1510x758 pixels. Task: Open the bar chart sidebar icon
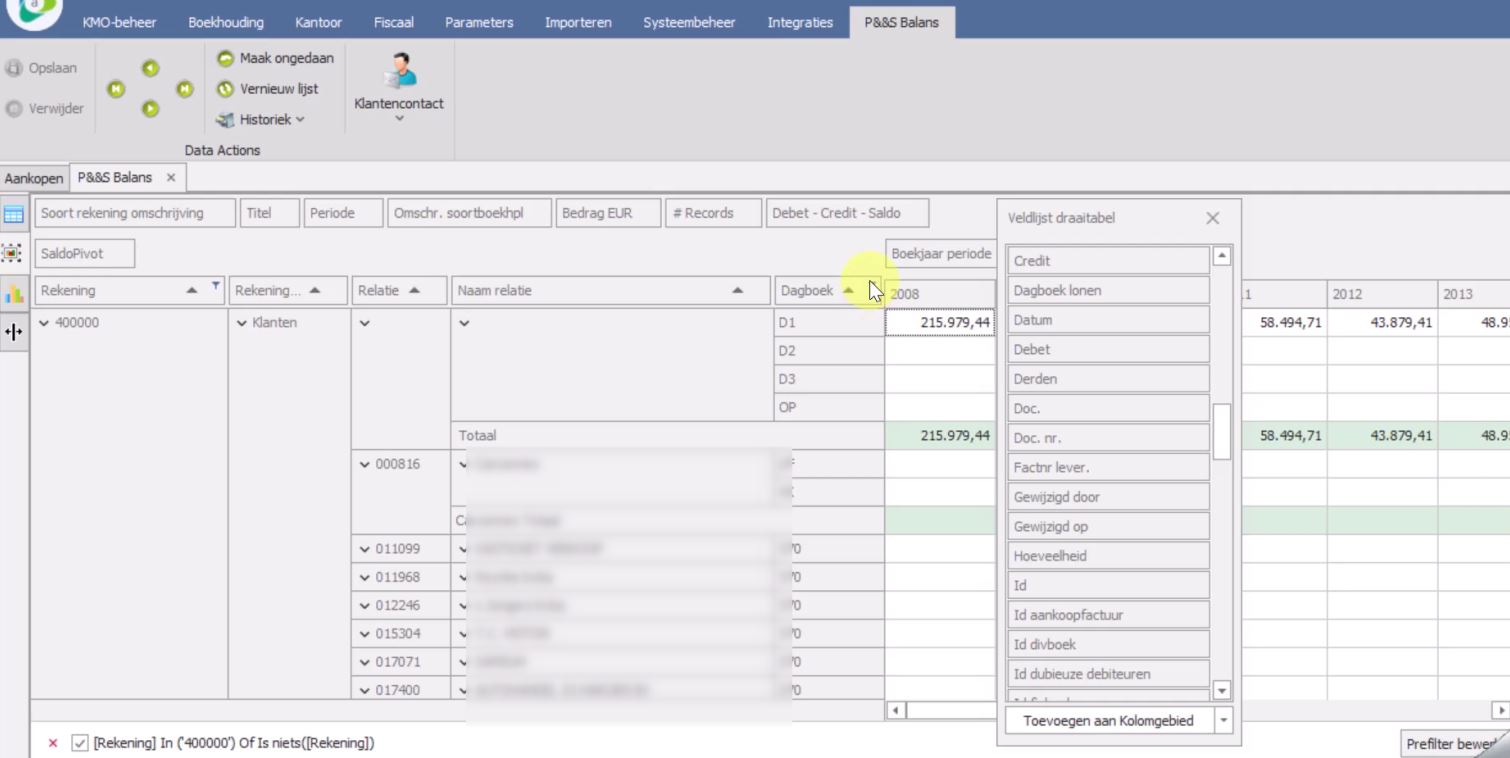tap(14, 294)
